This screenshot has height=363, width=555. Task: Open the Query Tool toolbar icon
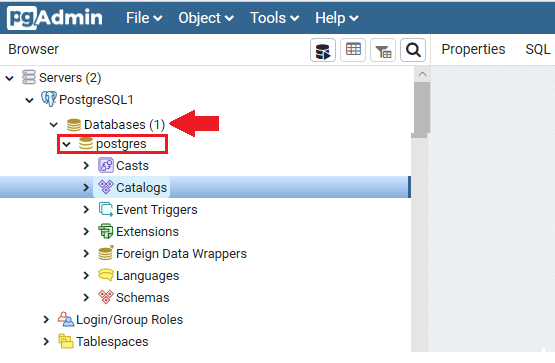pos(322,50)
